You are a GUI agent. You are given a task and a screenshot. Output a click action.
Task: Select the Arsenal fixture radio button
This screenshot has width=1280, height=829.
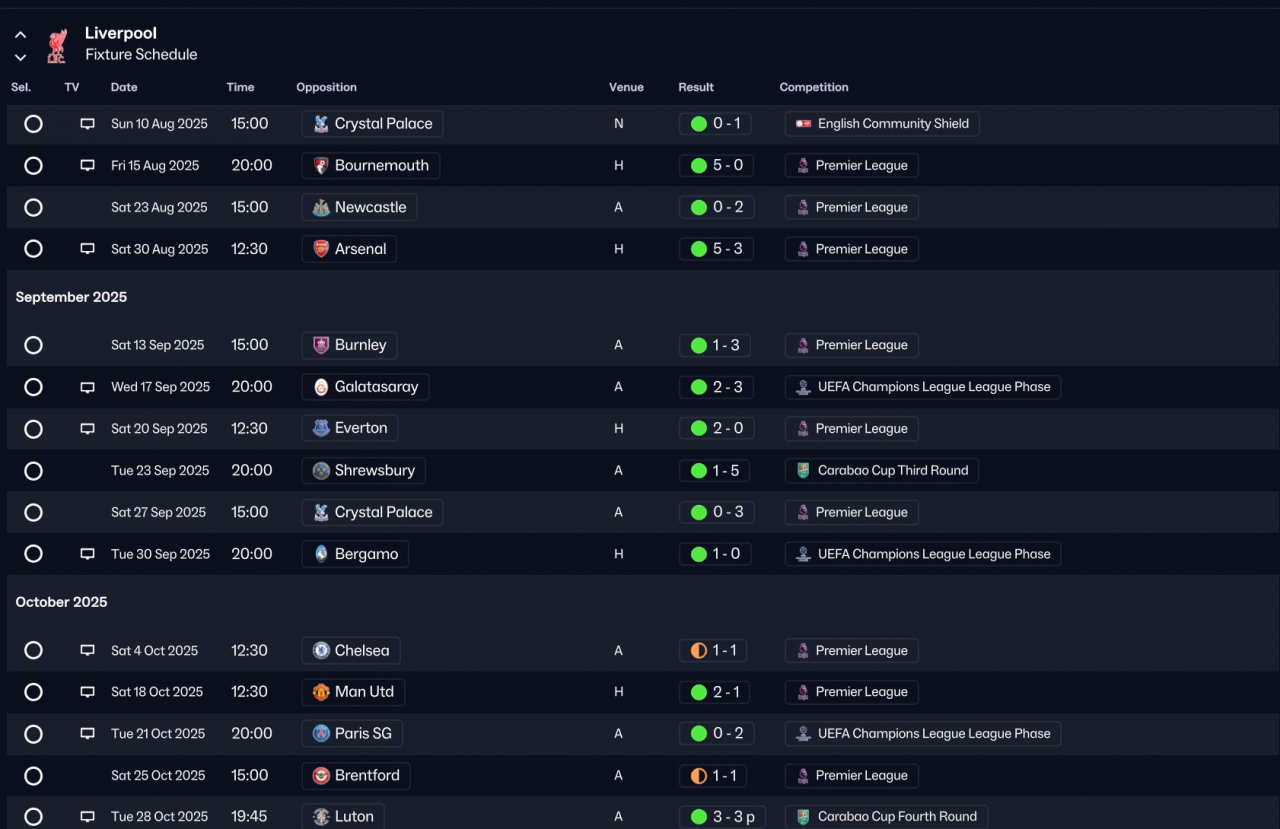(x=34, y=249)
